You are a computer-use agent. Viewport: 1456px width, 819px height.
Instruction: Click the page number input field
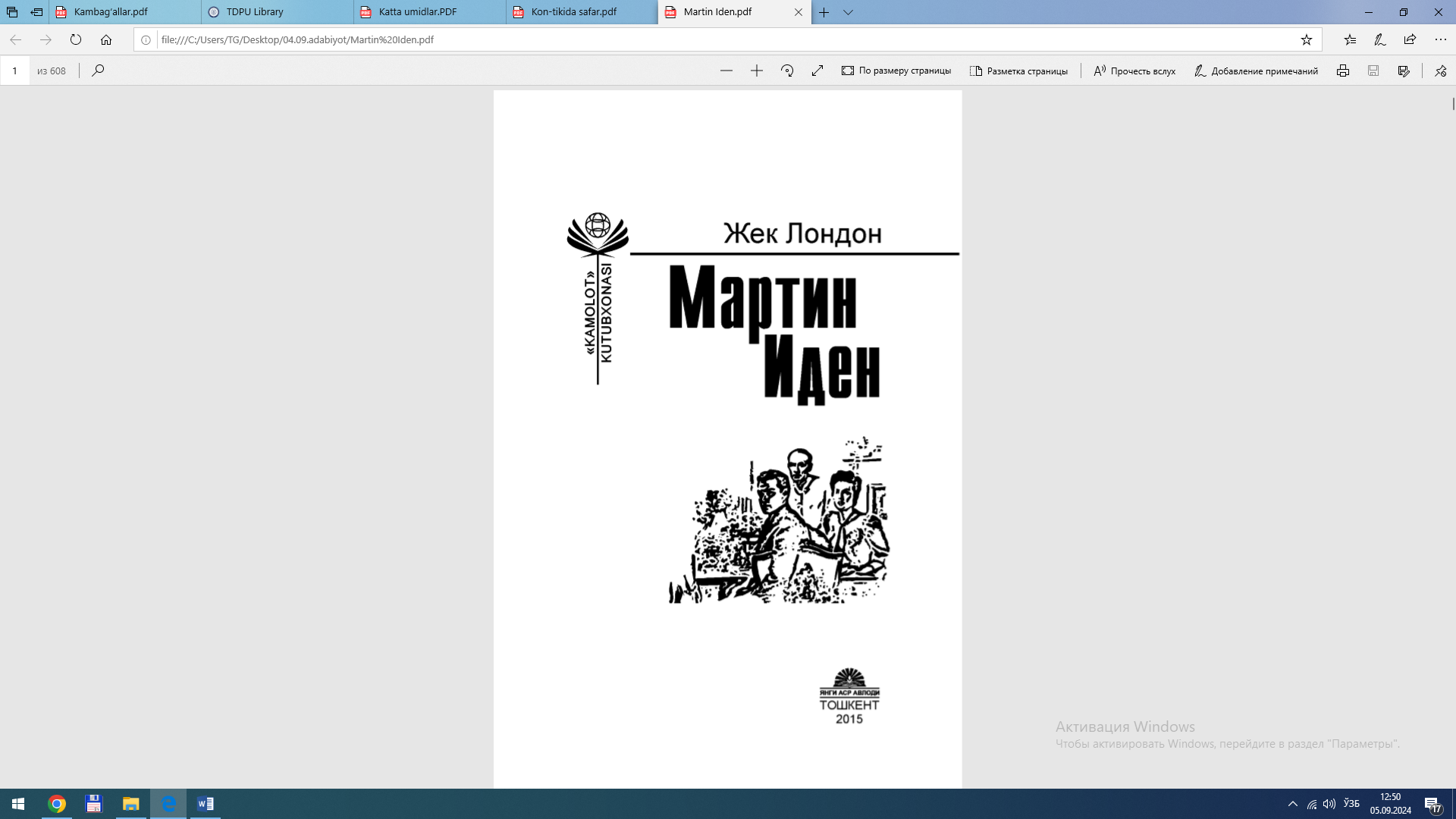(15, 71)
